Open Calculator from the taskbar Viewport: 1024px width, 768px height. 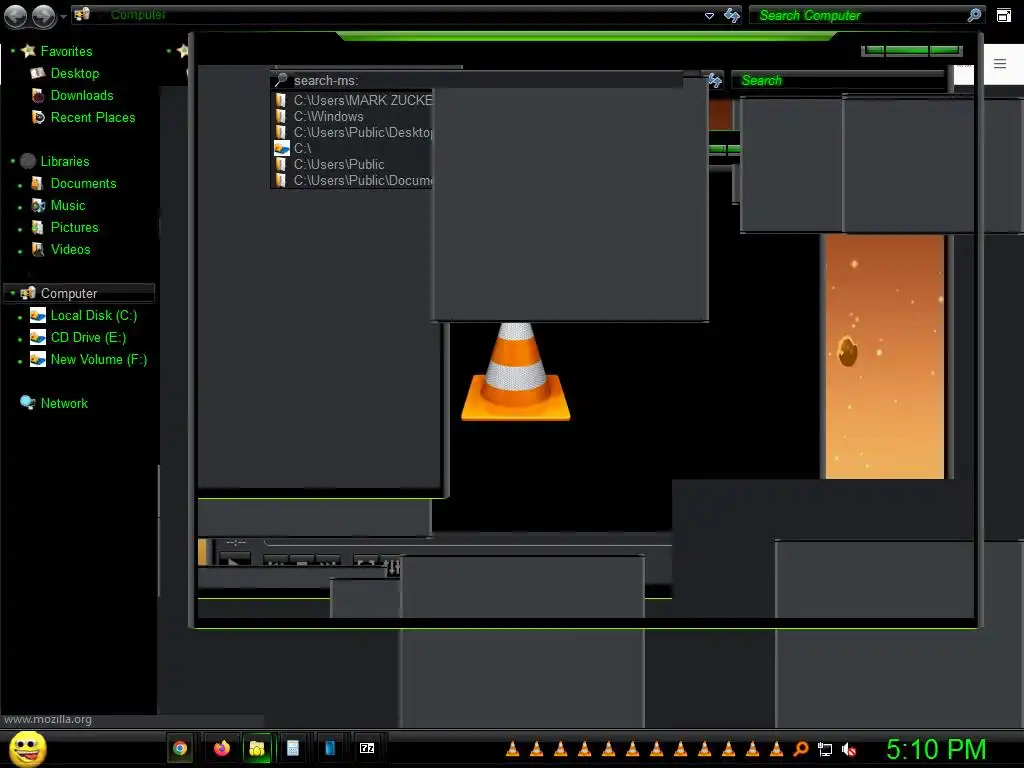coord(293,748)
